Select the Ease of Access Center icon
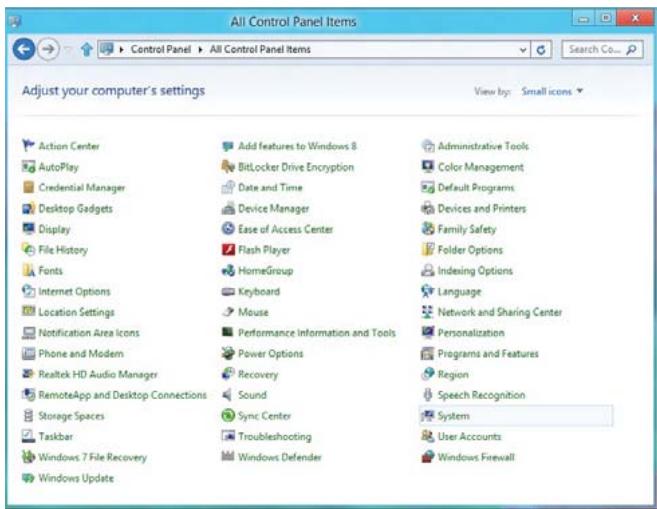 [x=228, y=228]
